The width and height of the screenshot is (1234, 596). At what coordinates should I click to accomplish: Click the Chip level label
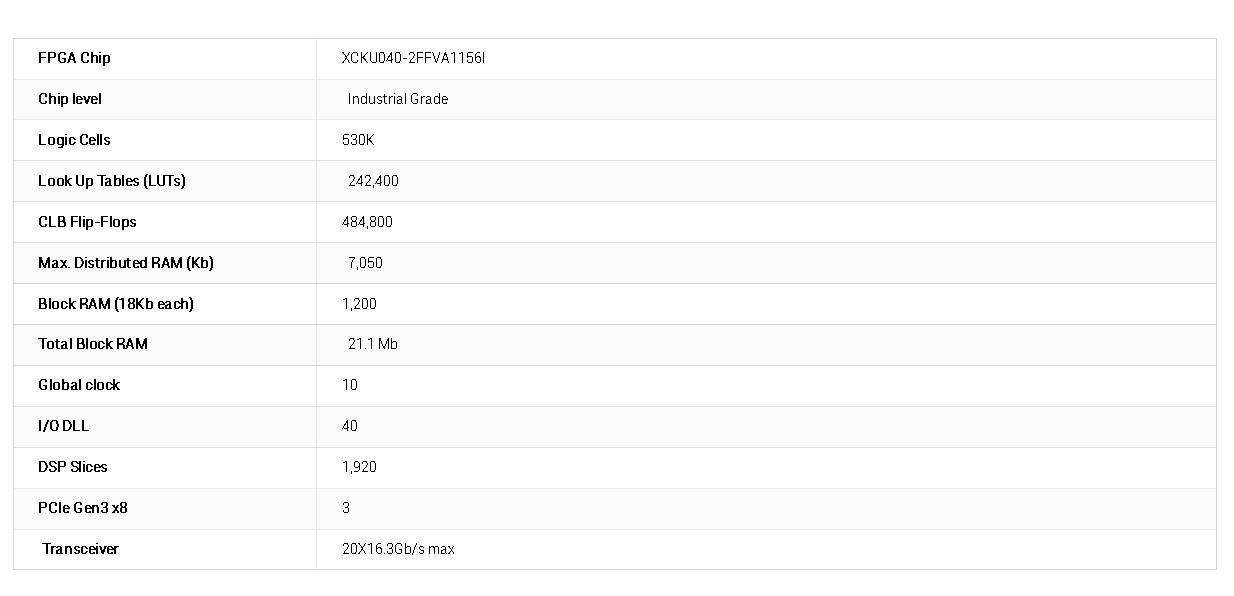[x=70, y=99]
